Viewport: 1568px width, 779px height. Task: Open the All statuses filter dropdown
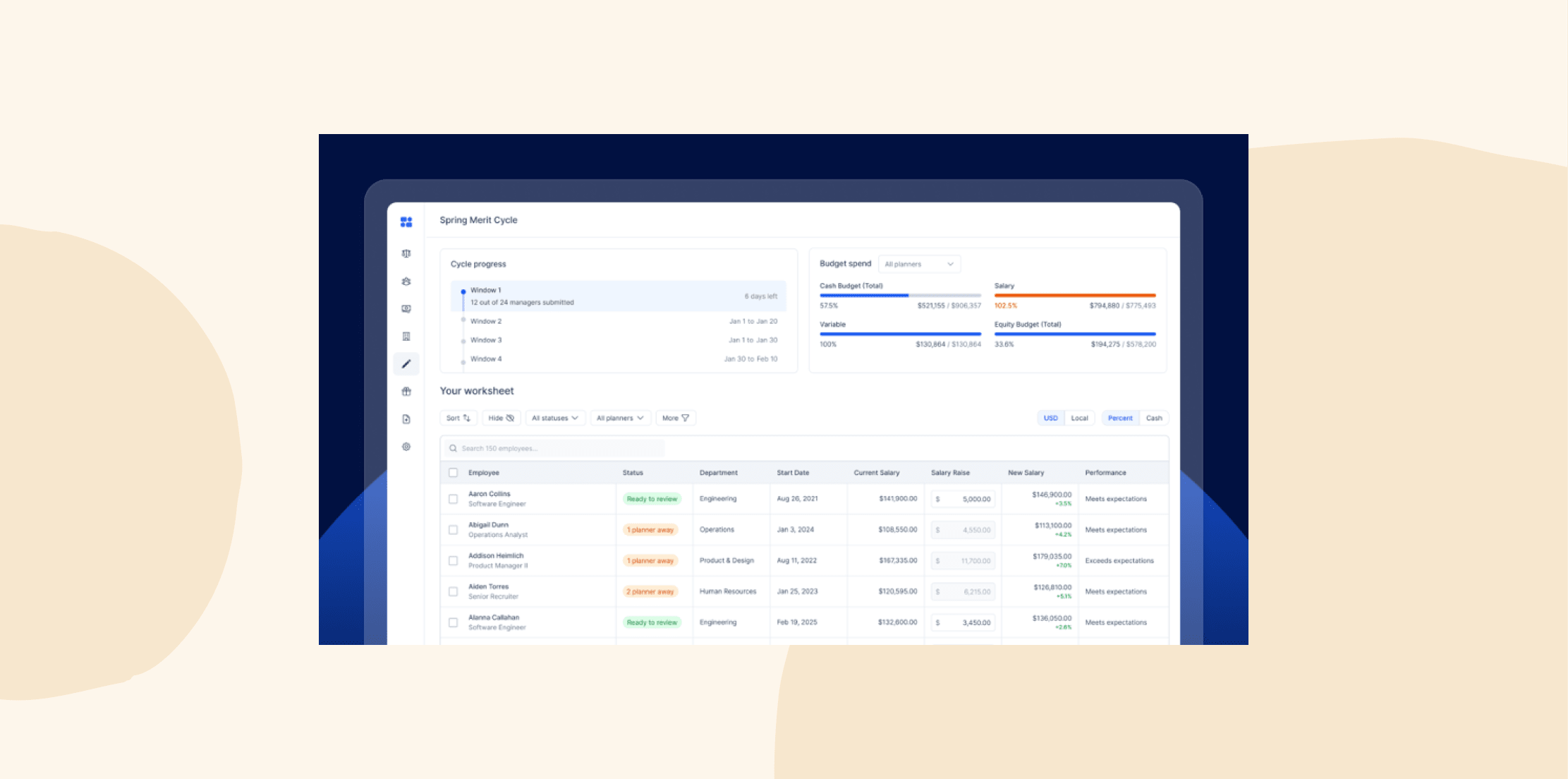[x=555, y=418]
